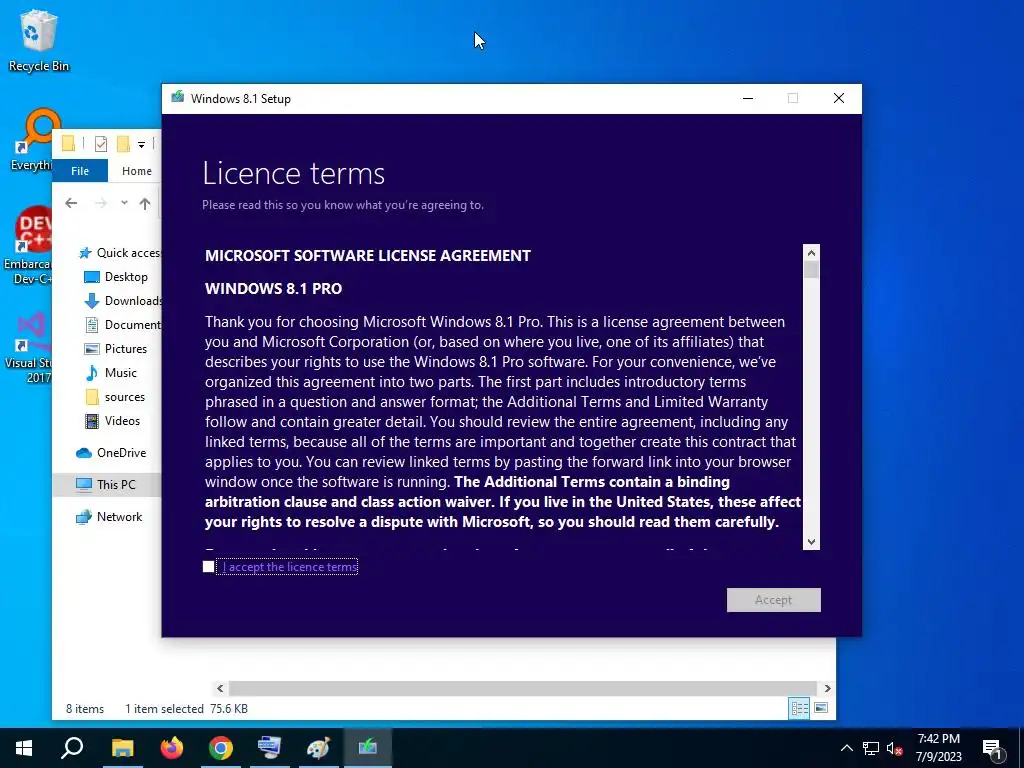Click the Embarcadero Dev-C++ desktop shortcut
Image resolution: width=1024 pixels, height=768 pixels.
[x=27, y=246]
